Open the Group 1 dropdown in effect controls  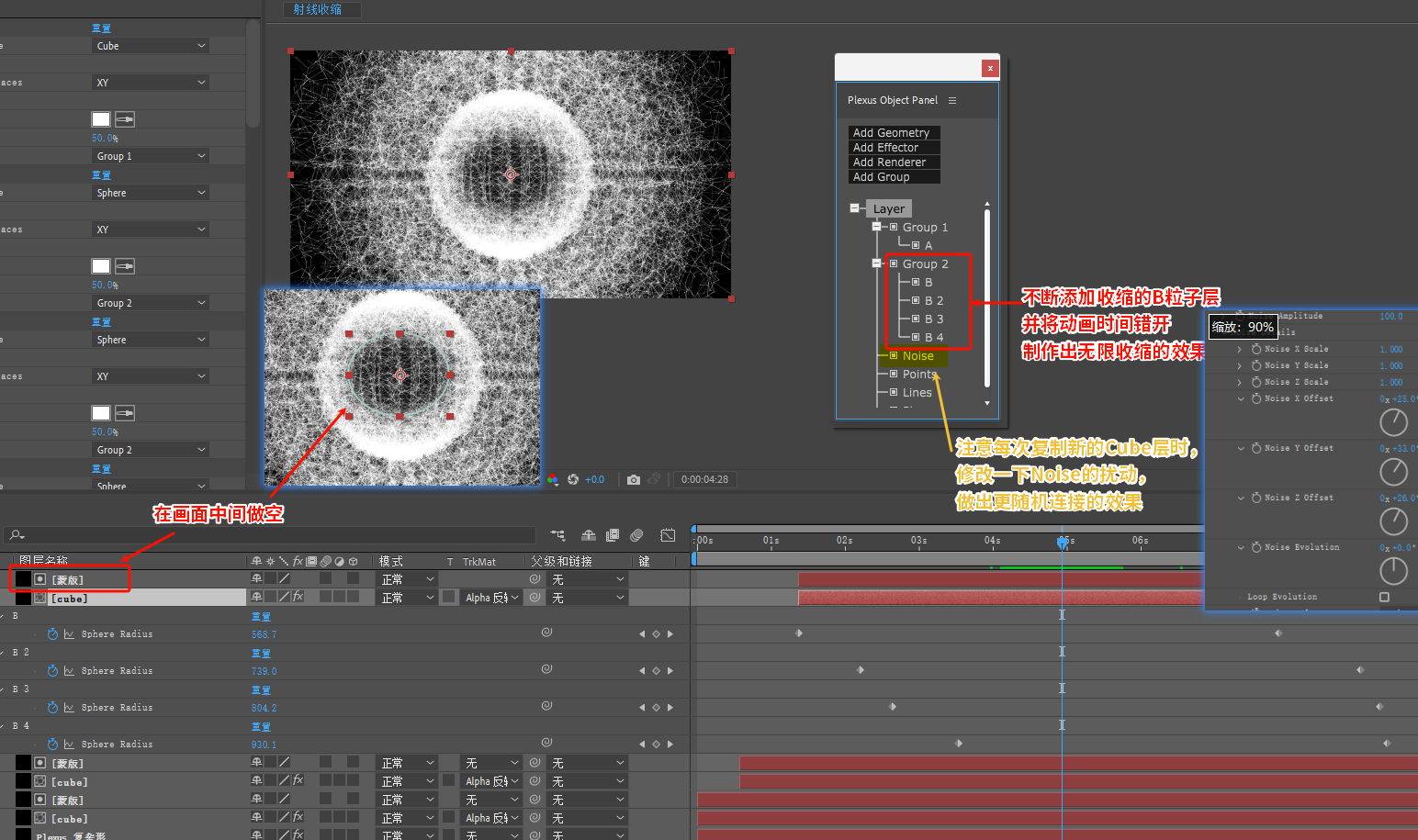[152, 156]
